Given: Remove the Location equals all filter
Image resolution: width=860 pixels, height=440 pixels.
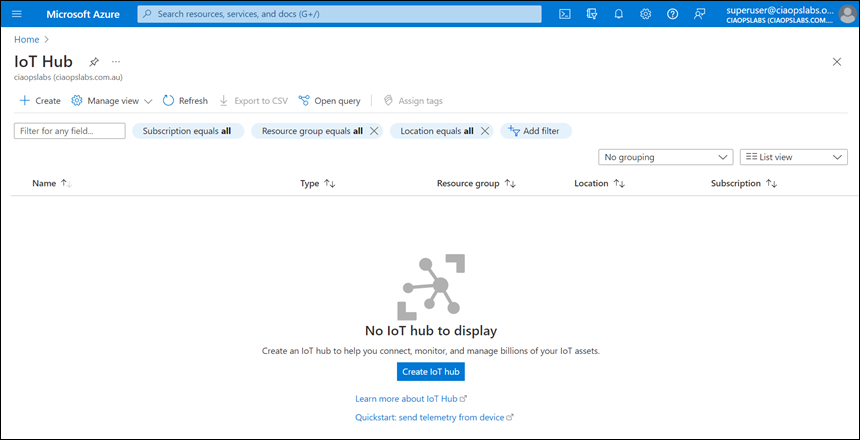Looking at the screenshot, I should click(484, 131).
